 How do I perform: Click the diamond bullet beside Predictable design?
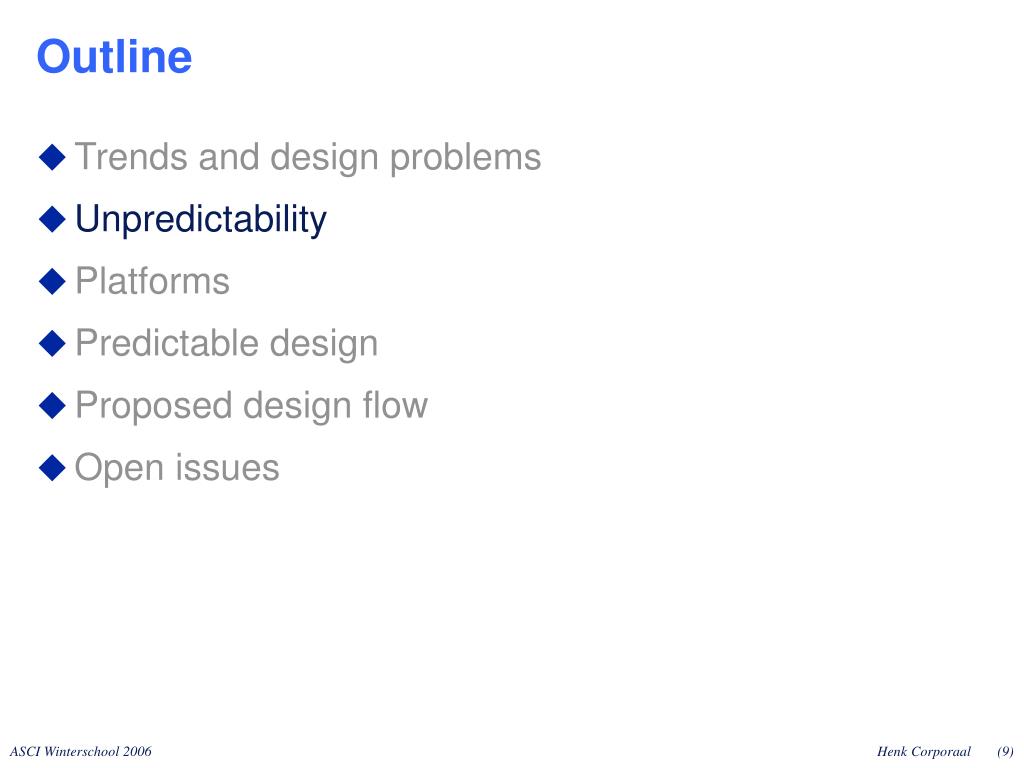[52, 344]
